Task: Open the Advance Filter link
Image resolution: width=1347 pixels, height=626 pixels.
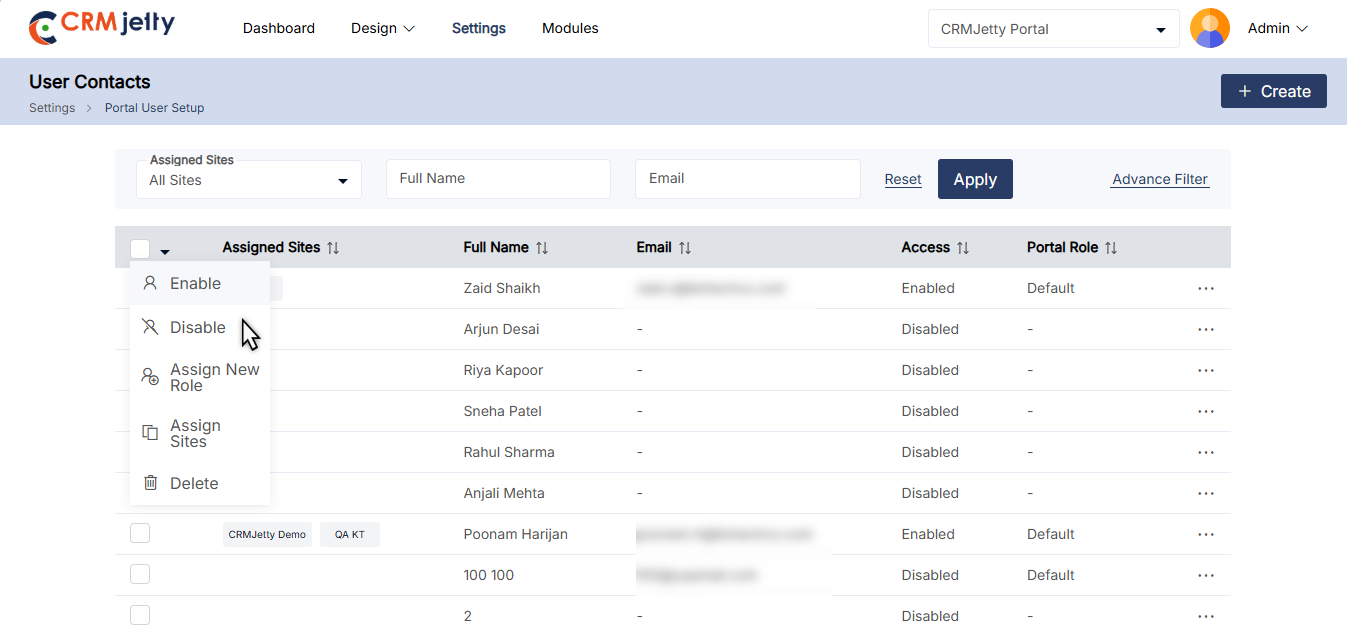Action: (x=1160, y=180)
